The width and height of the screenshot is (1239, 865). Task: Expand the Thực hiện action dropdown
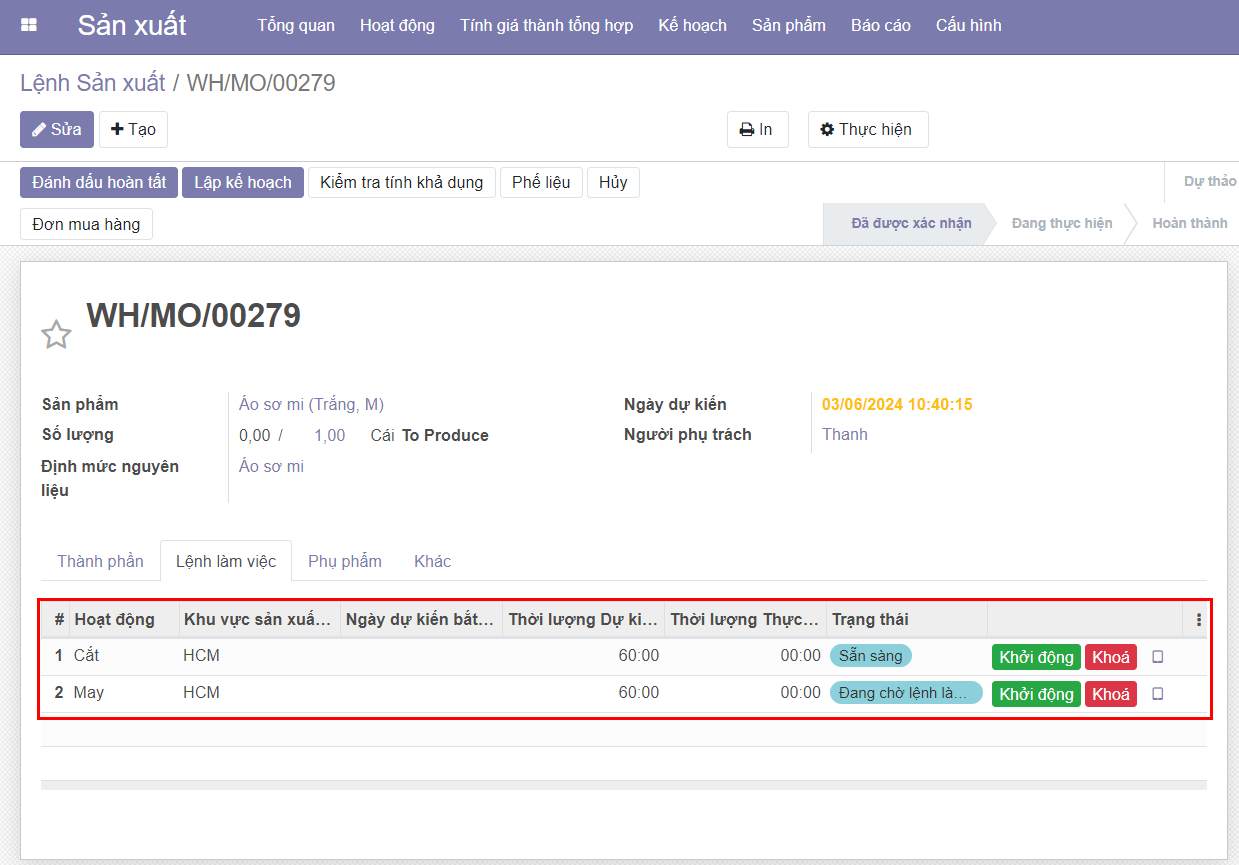tap(867, 129)
